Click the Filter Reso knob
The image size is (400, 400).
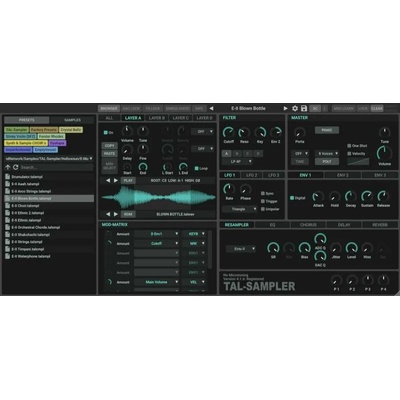[x=244, y=133]
